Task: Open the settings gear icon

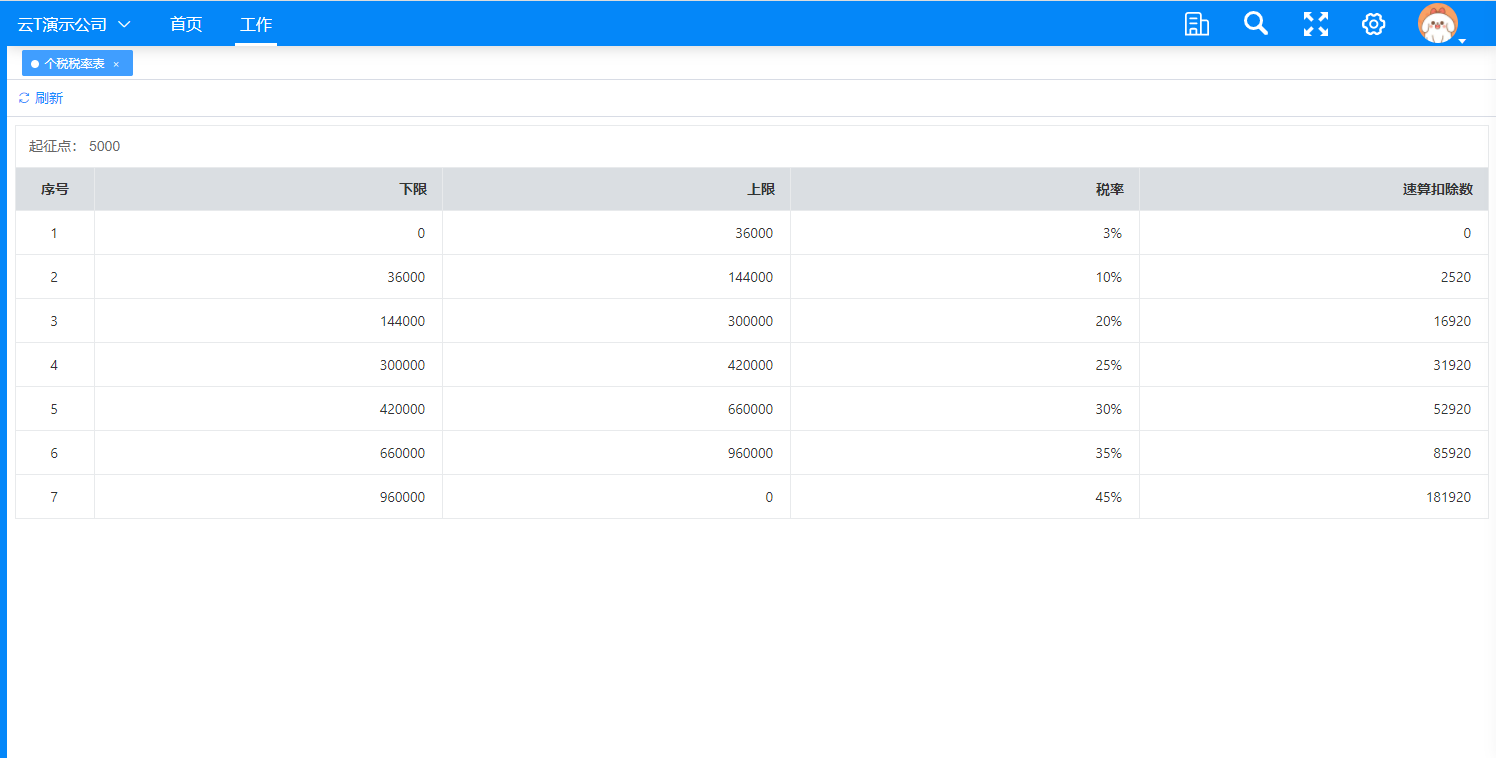Action: pyautogui.click(x=1373, y=24)
